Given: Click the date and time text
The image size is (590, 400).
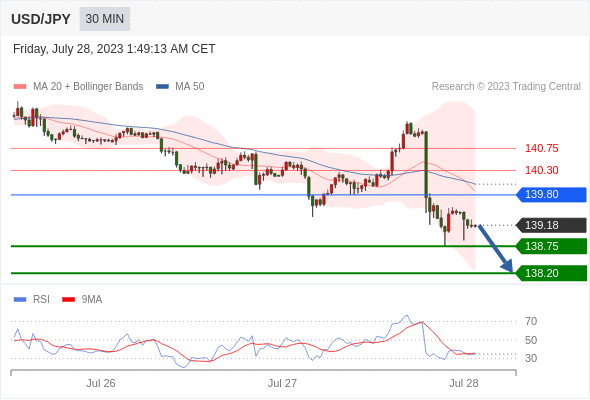Looking at the screenshot, I should [x=114, y=49].
